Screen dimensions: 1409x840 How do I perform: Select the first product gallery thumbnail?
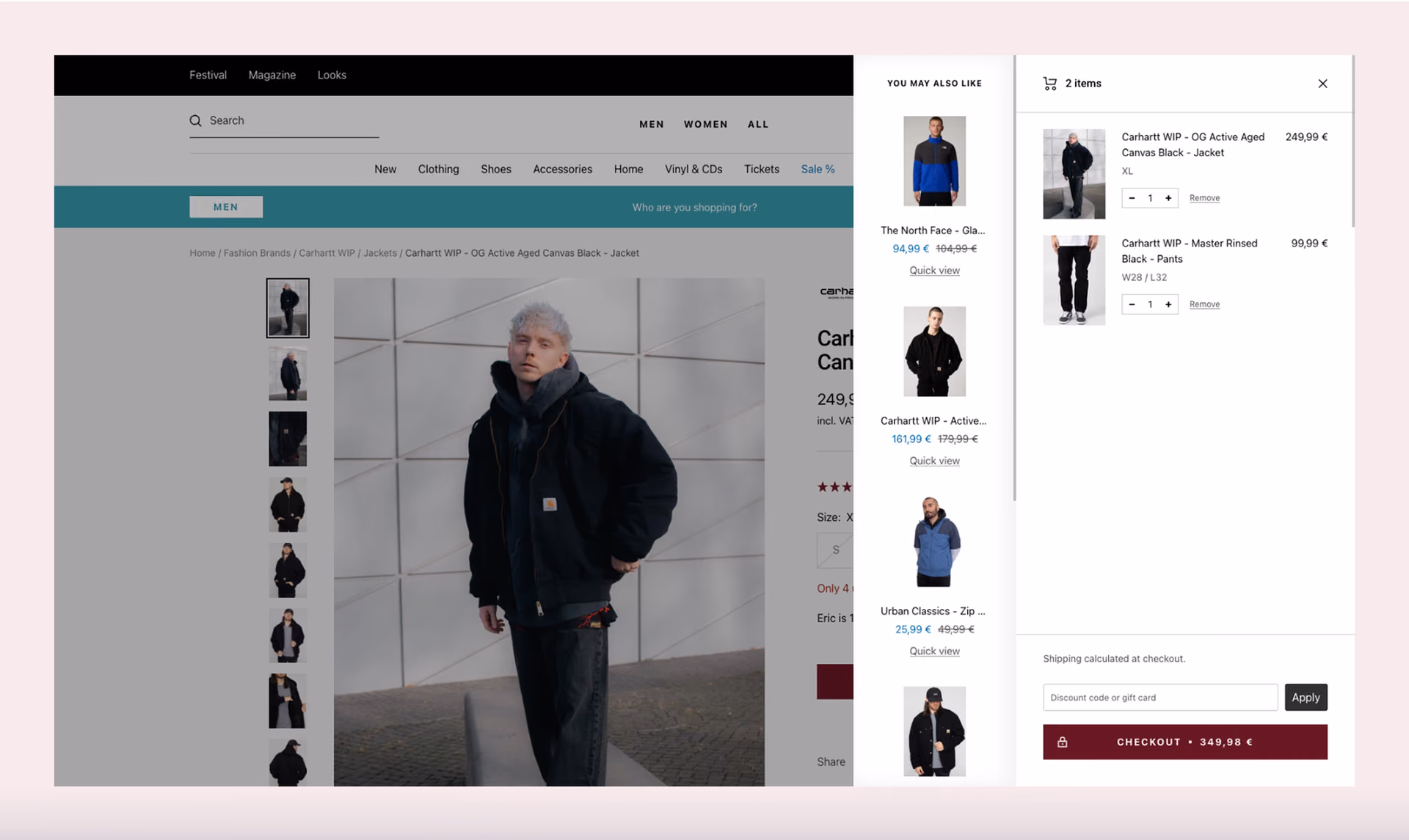pos(288,308)
